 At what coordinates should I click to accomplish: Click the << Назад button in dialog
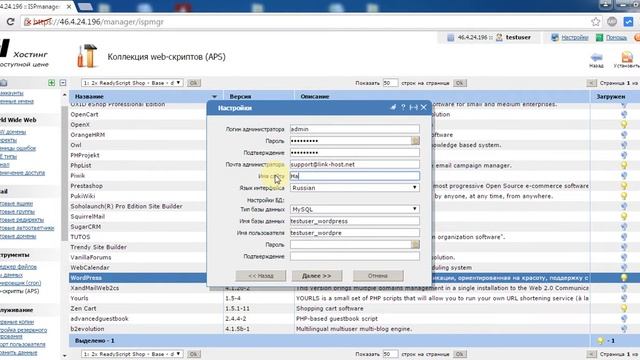tap(261, 276)
